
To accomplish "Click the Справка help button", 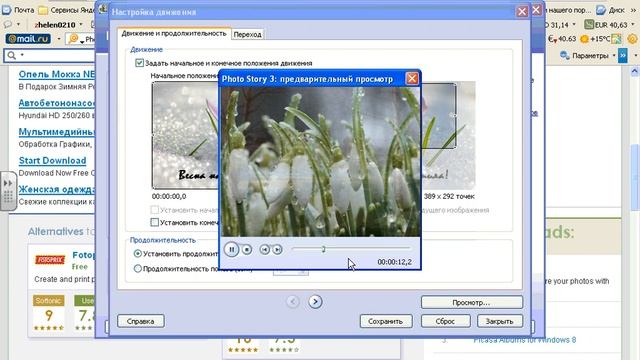I will pos(140,321).
